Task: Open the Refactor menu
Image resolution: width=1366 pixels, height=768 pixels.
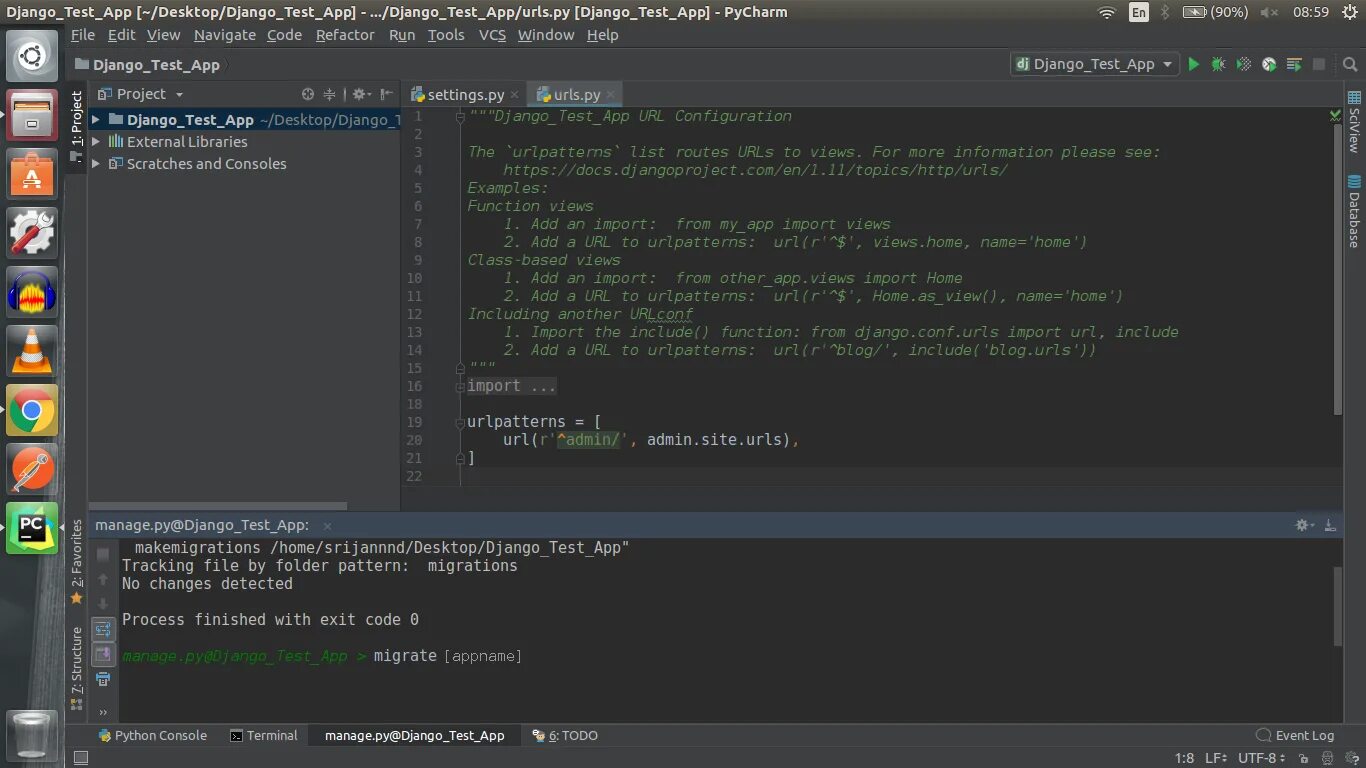Action: (x=345, y=35)
